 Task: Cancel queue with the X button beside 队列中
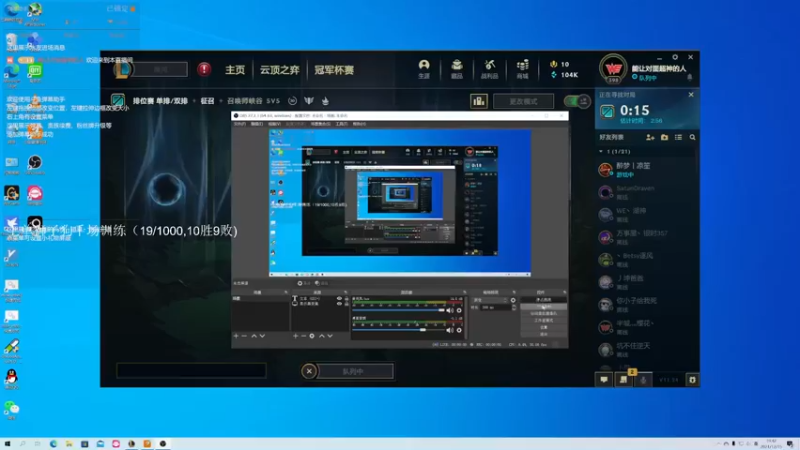309,371
